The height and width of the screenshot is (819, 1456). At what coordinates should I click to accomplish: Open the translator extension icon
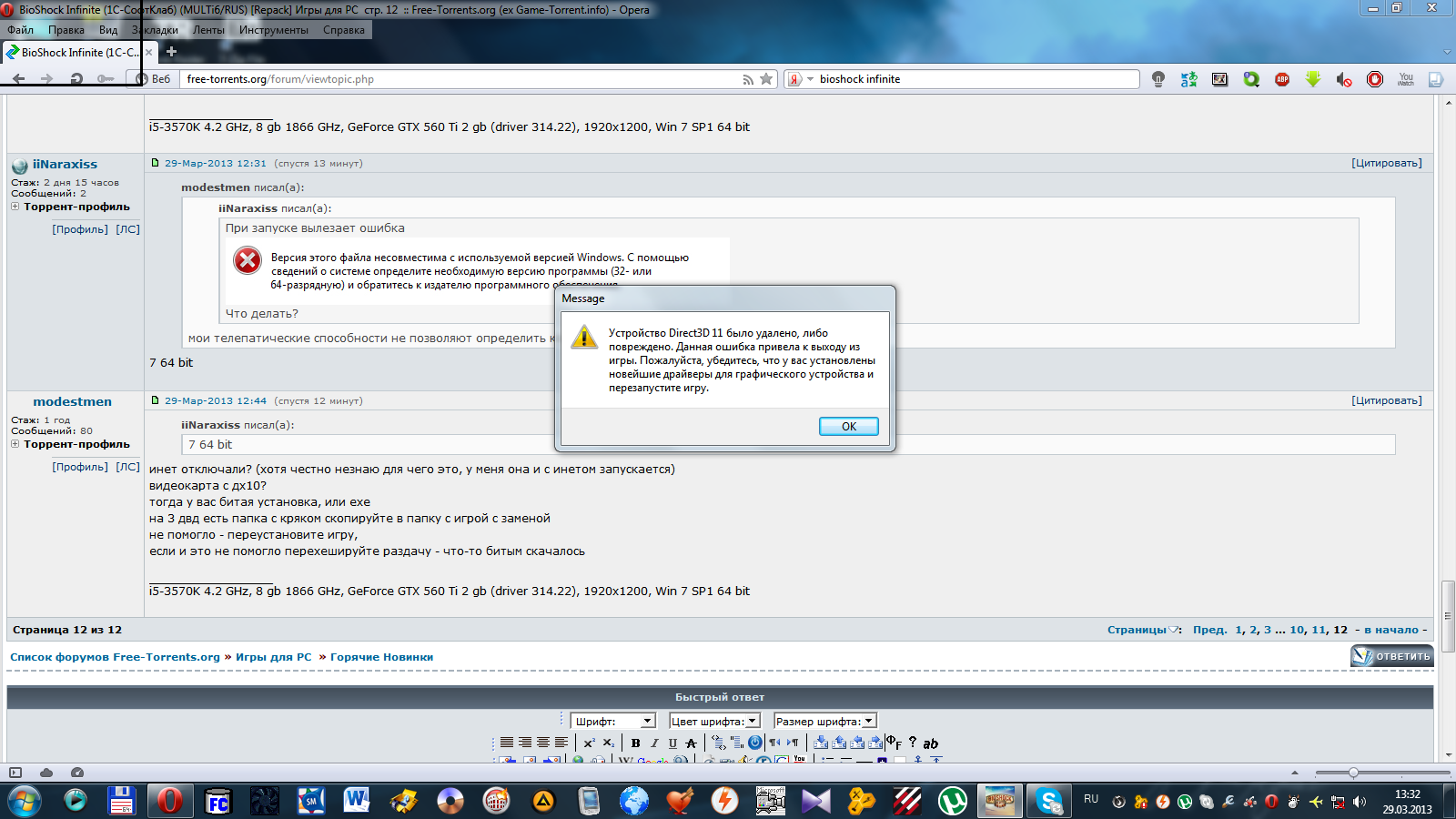1189,79
